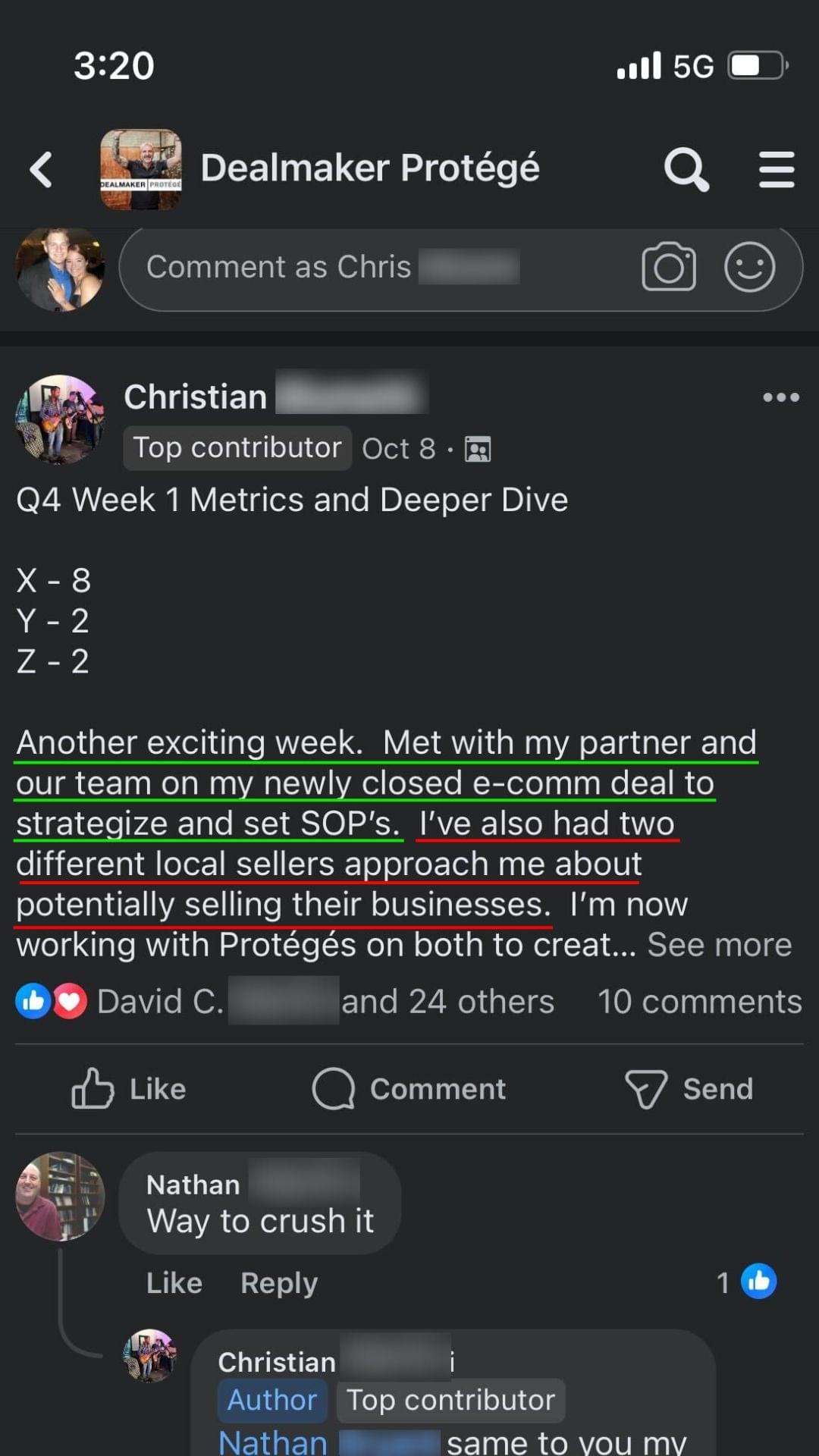The image size is (819, 1456).
Task: Open Christian's profile picture on the post
Action: (x=61, y=419)
